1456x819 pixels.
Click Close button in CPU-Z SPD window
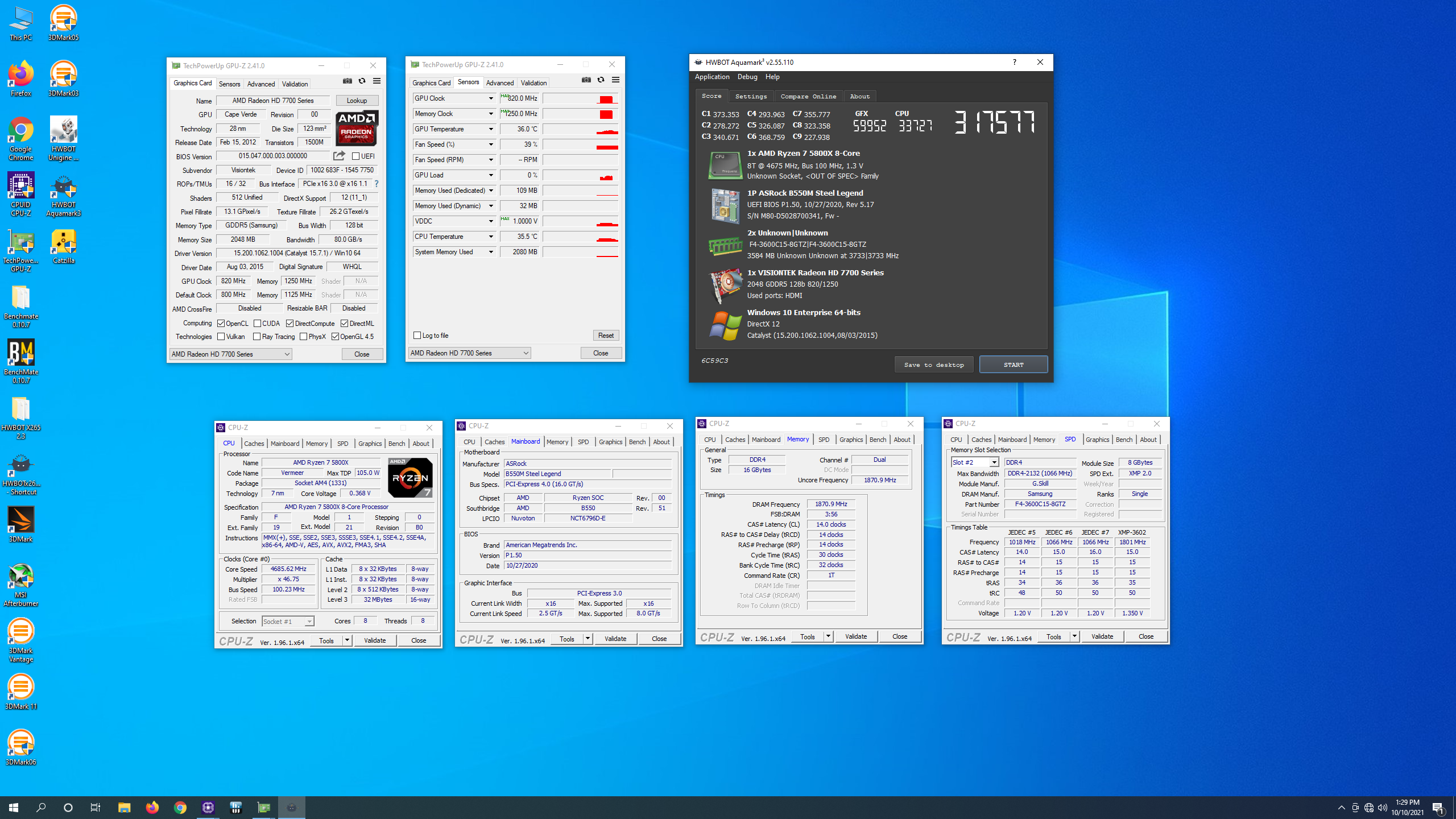pos(1146,636)
